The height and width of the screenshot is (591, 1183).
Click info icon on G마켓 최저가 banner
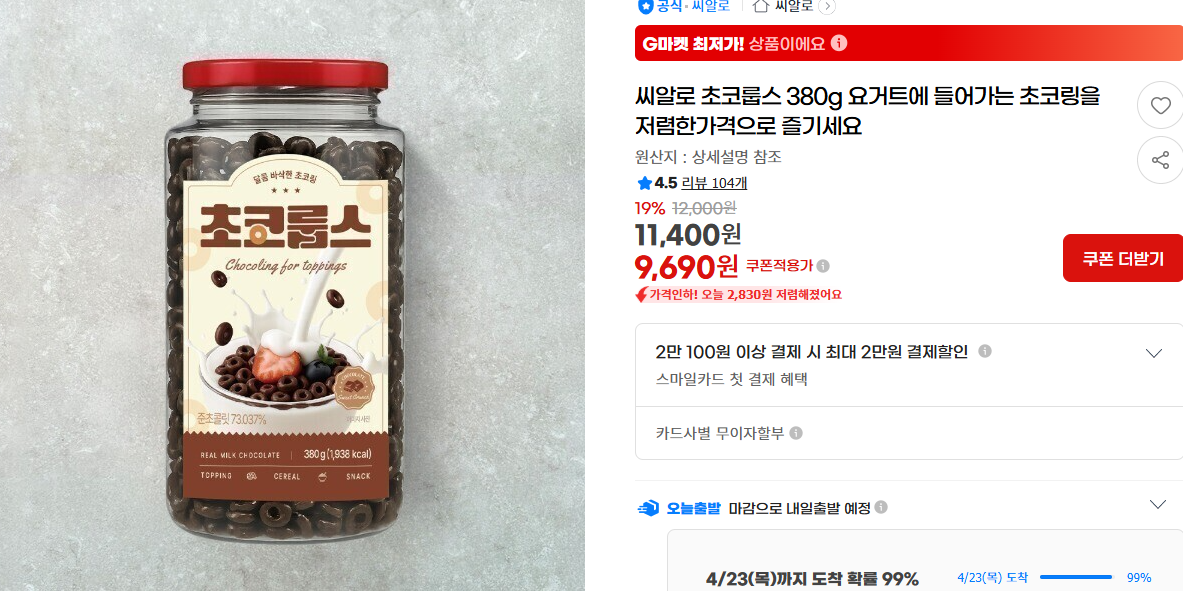pyautogui.click(x=839, y=43)
